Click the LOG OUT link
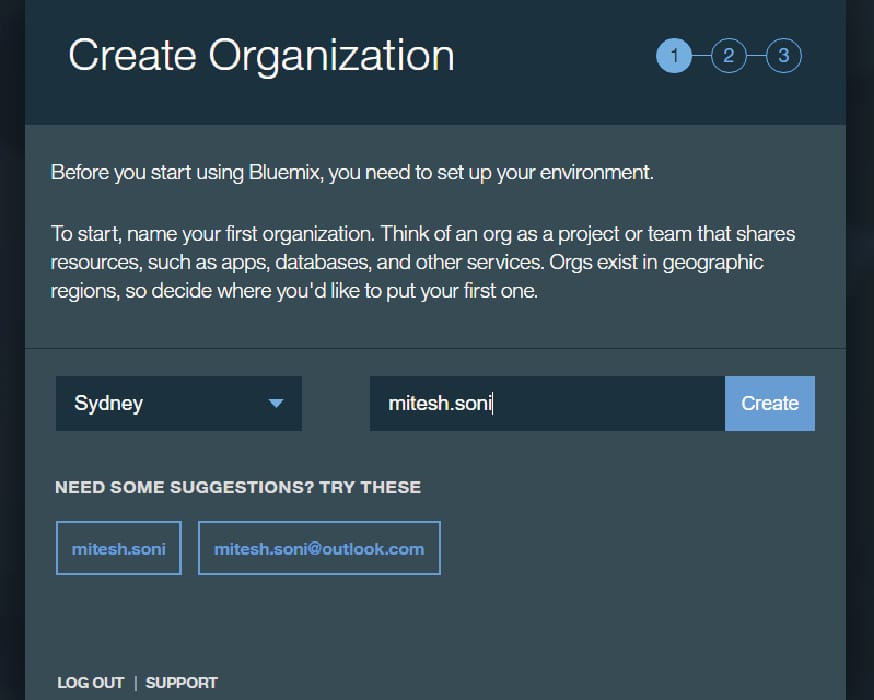The image size is (874, 700). [x=90, y=682]
